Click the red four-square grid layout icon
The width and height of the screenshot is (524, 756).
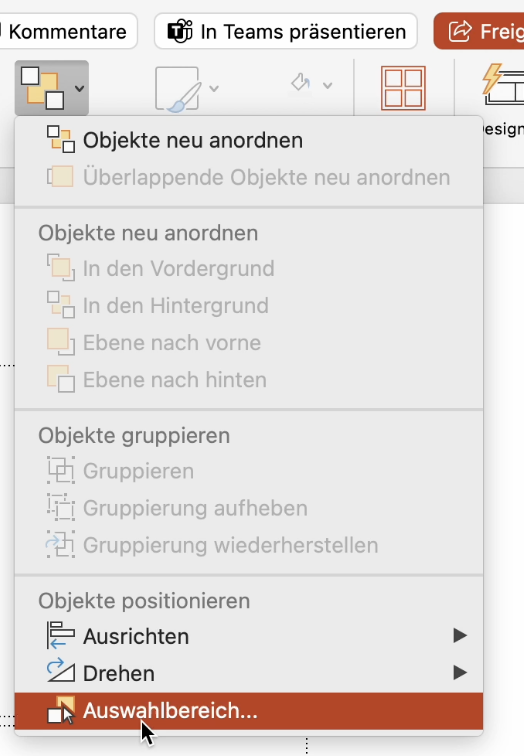tap(403, 88)
